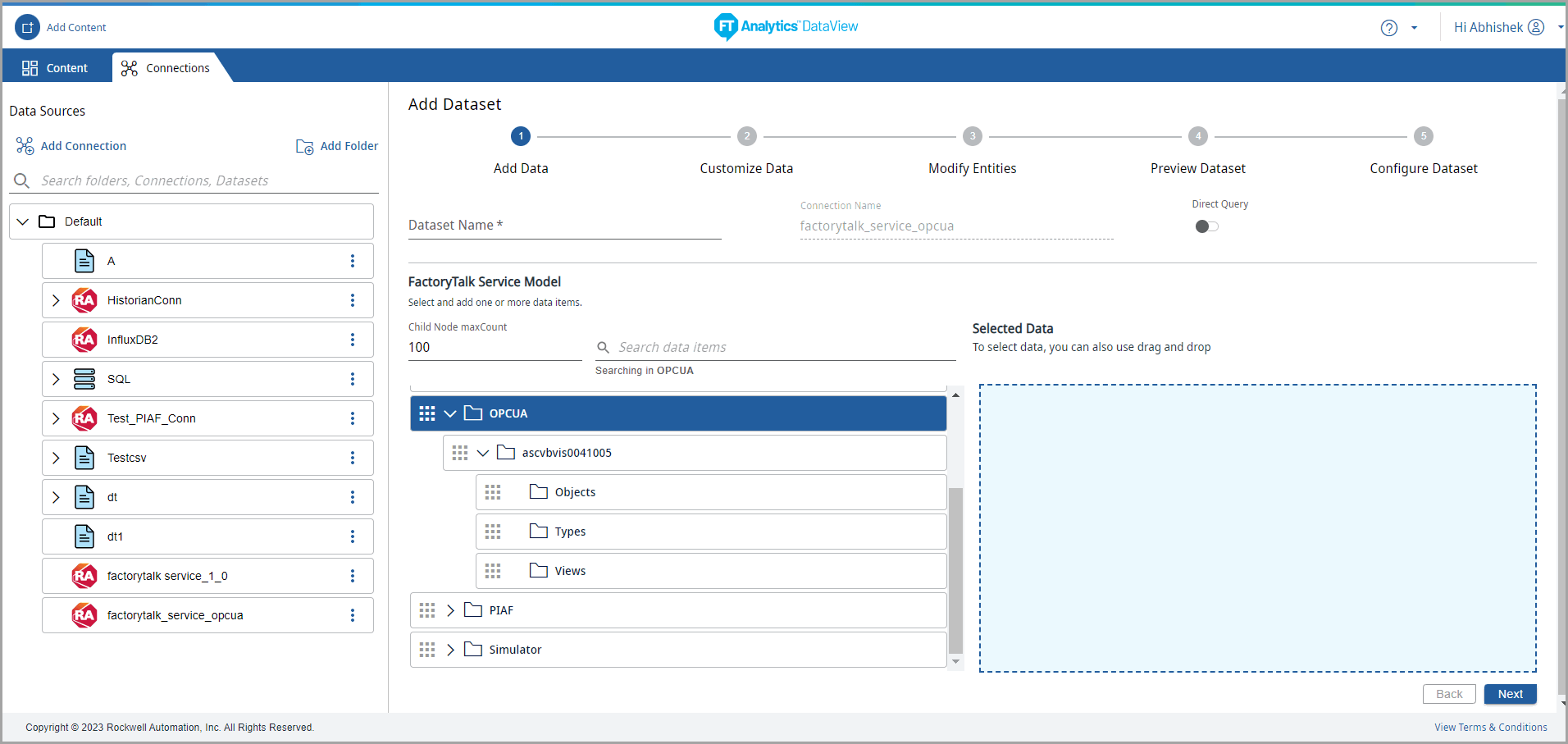Collapse the OPCUA folder node

[450, 413]
